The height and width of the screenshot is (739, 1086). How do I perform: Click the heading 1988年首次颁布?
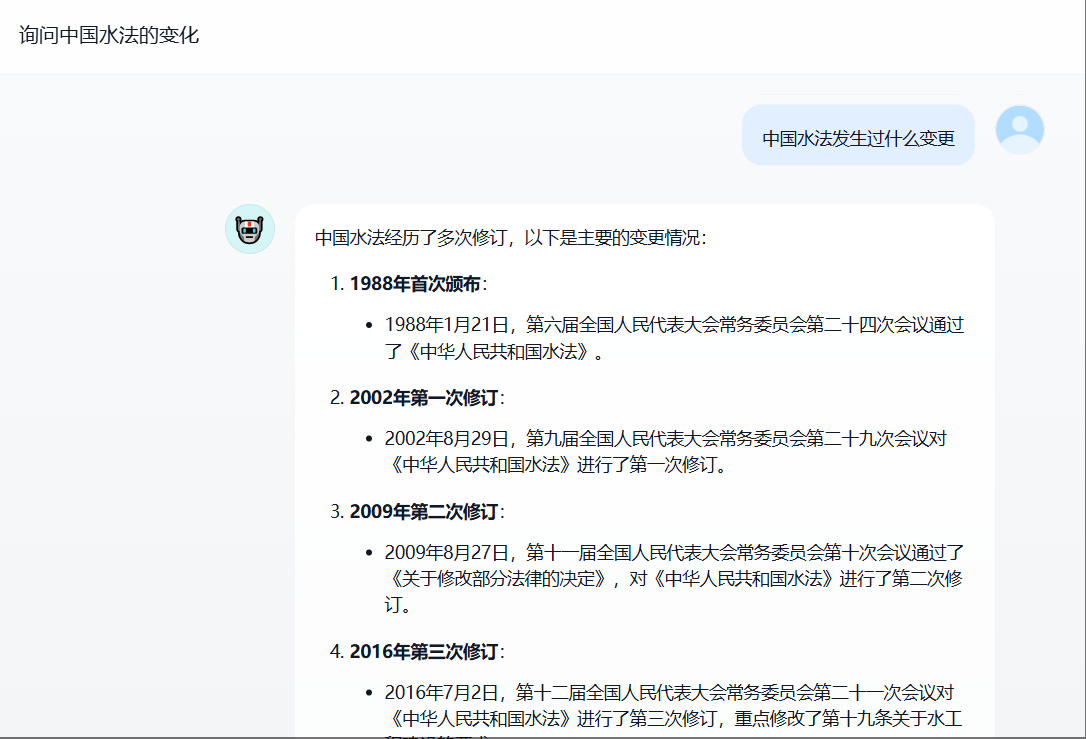click(415, 284)
